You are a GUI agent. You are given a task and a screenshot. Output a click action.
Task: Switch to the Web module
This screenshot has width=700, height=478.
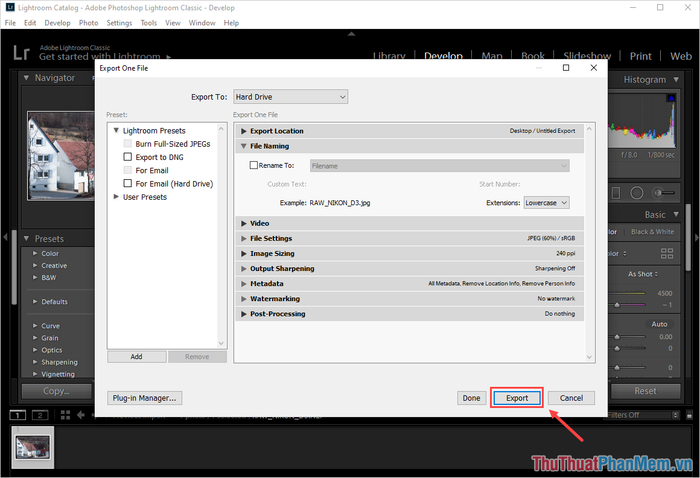point(681,56)
